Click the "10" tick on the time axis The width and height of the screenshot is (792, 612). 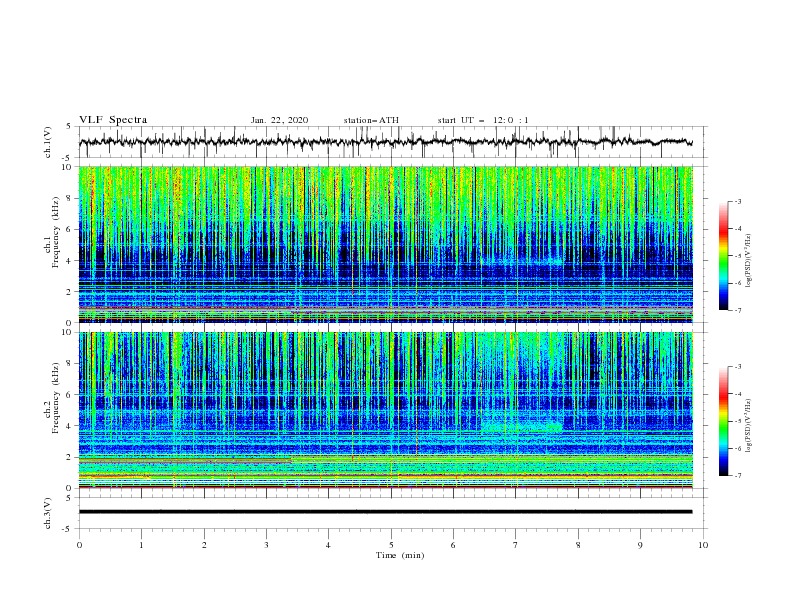click(x=703, y=545)
